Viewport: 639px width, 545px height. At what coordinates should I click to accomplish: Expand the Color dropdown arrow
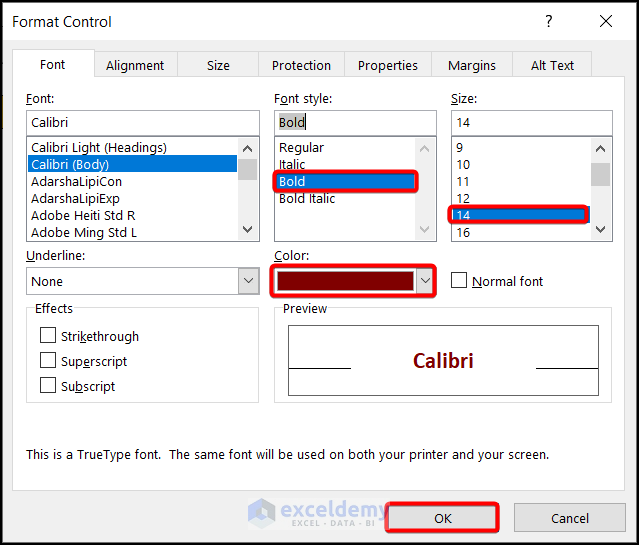click(x=425, y=282)
